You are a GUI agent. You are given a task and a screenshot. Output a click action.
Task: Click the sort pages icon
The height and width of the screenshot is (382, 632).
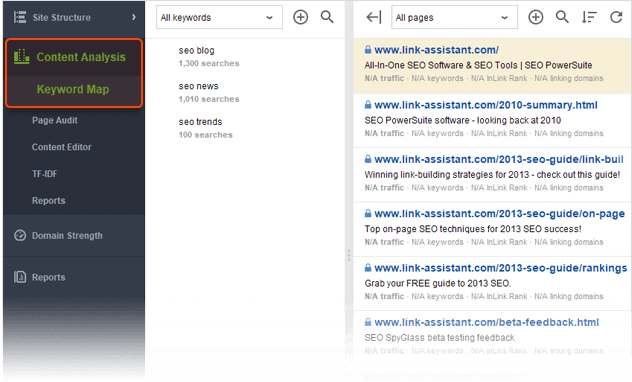click(589, 17)
